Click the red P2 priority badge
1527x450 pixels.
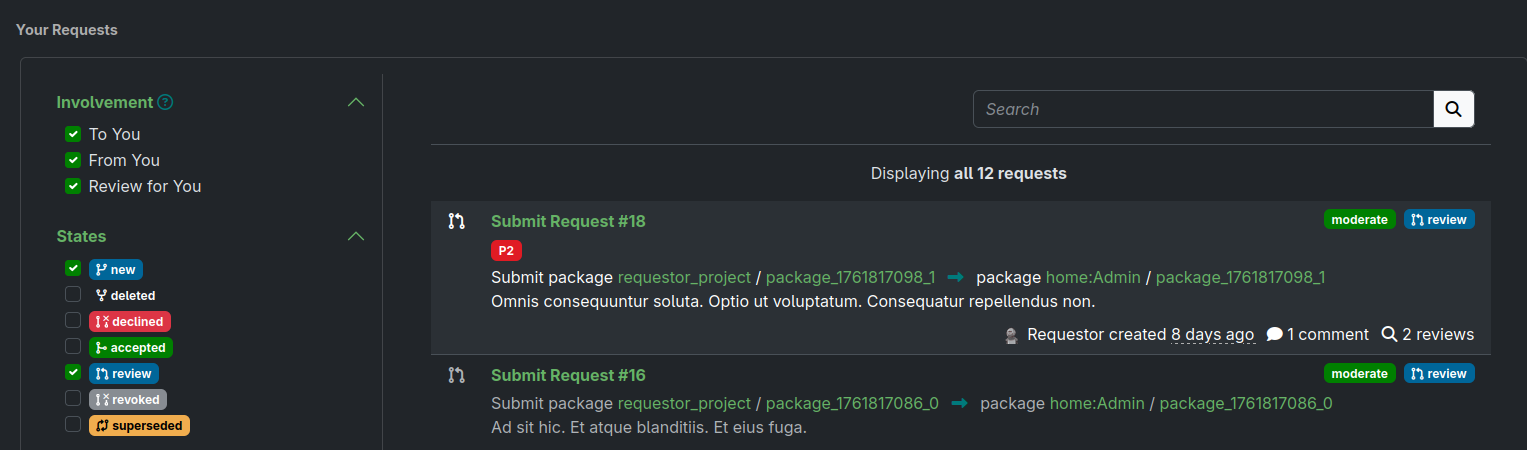tap(506, 250)
